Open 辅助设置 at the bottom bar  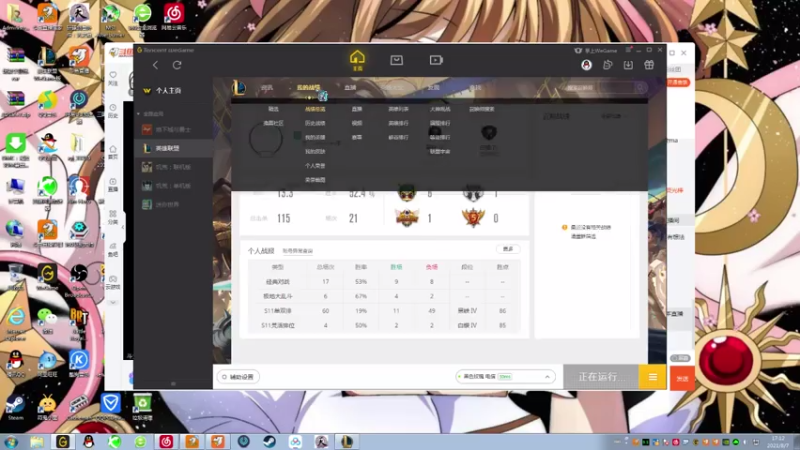[238, 377]
